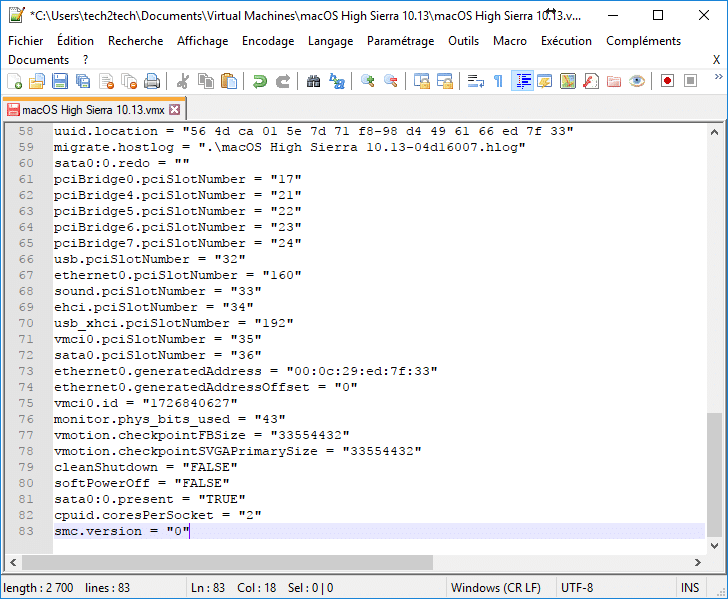Click vertical scrollbar down arrow
The height and width of the screenshot is (599, 728).
pos(715,546)
